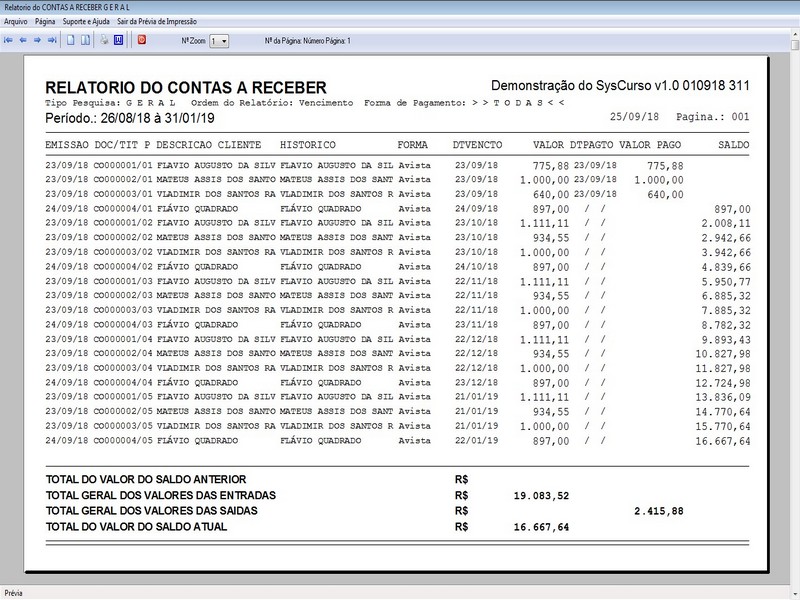Jump to last page arrow
Viewport: 800px width, 600px height.
pos(52,40)
